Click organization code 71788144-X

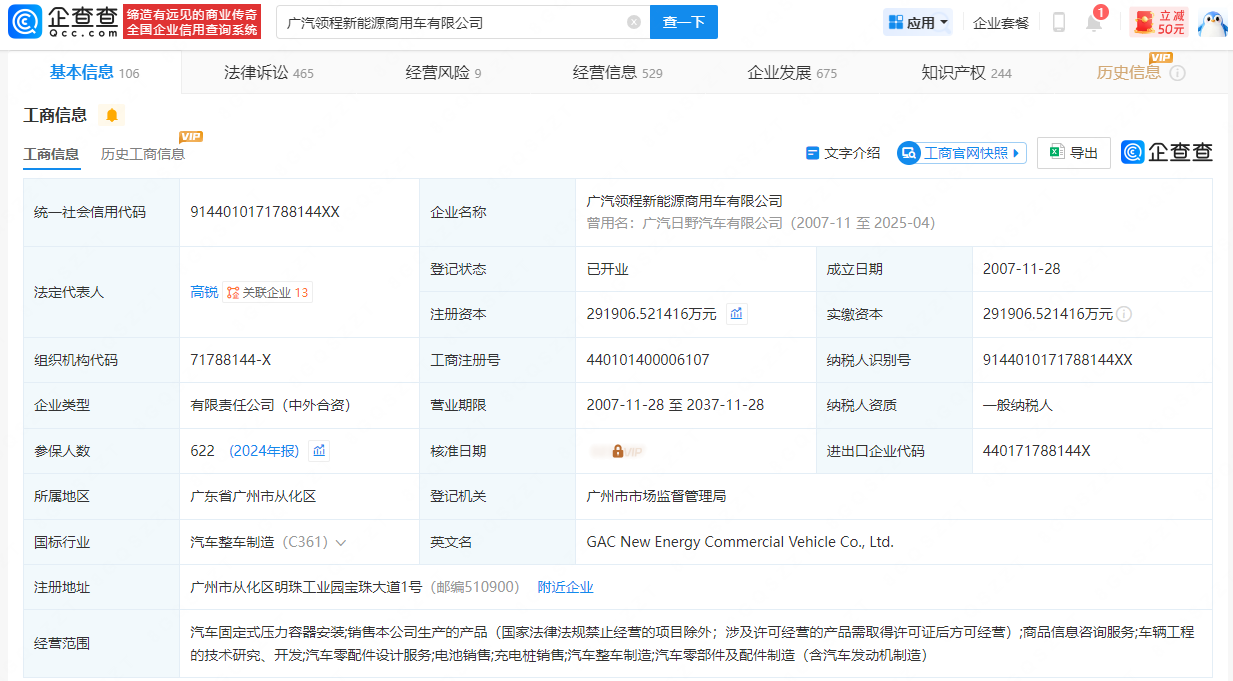click(x=230, y=360)
